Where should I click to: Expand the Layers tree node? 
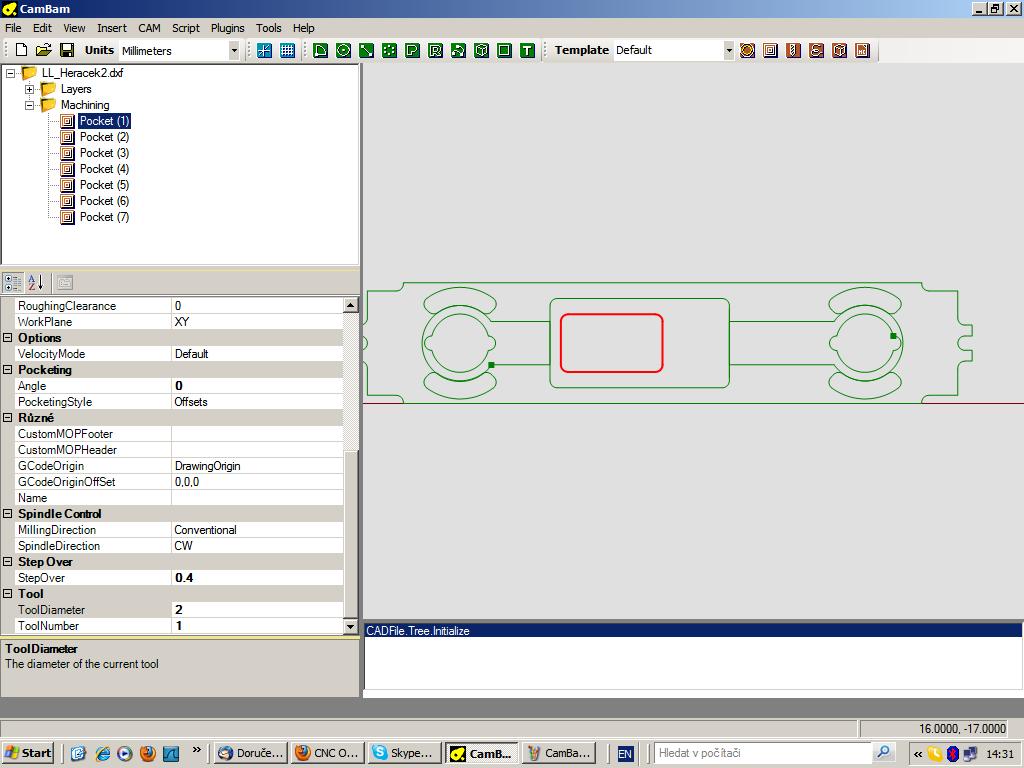pos(30,89)
